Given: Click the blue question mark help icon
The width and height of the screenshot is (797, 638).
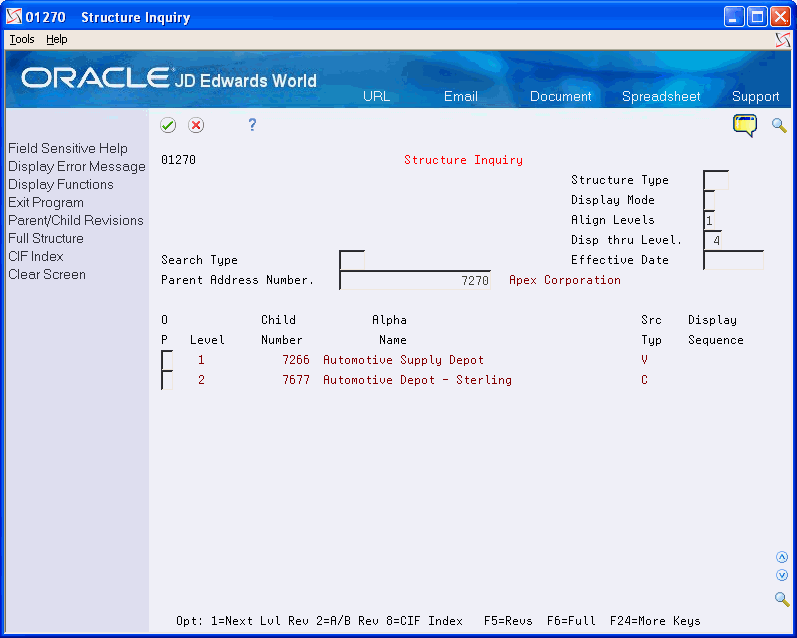Looking at the screenshot, I should tap(252, 125).
